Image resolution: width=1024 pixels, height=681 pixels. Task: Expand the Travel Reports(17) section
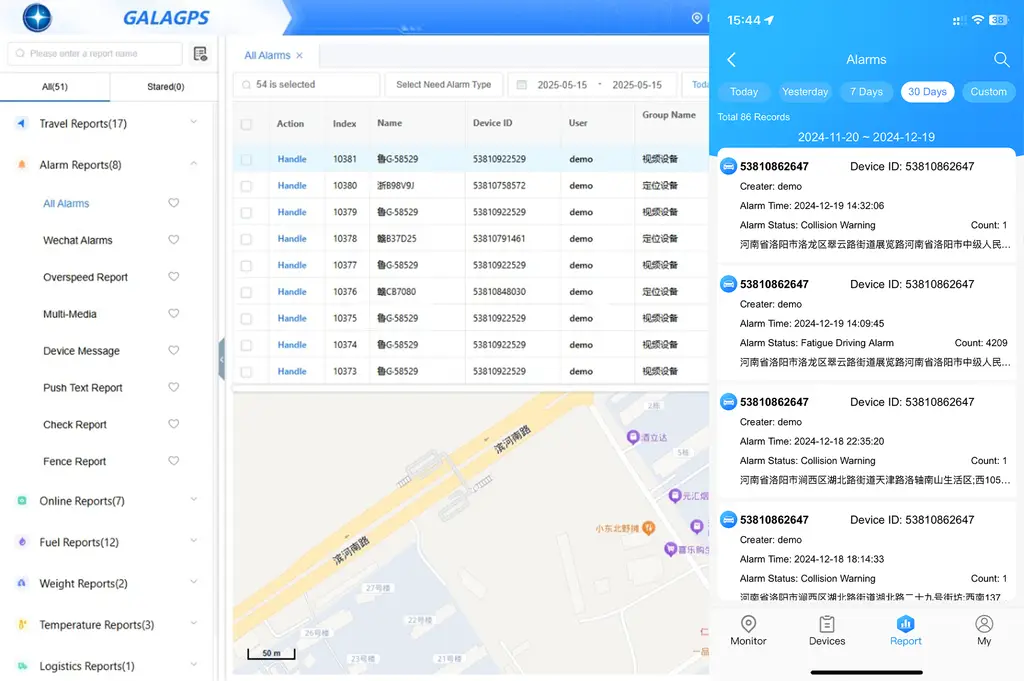193,122
